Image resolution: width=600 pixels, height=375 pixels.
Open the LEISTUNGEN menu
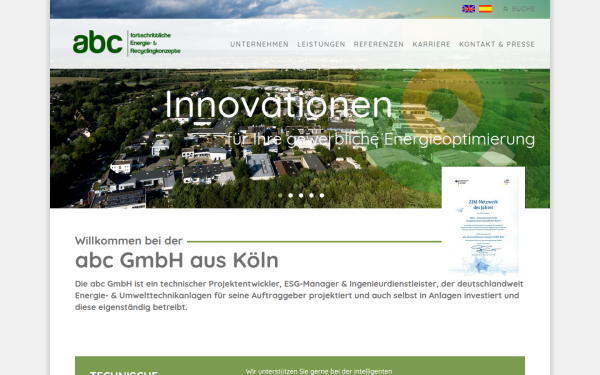click(x=321, y=44)
